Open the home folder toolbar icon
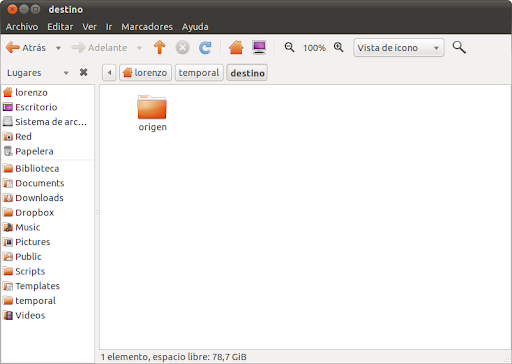 point(236,47)
